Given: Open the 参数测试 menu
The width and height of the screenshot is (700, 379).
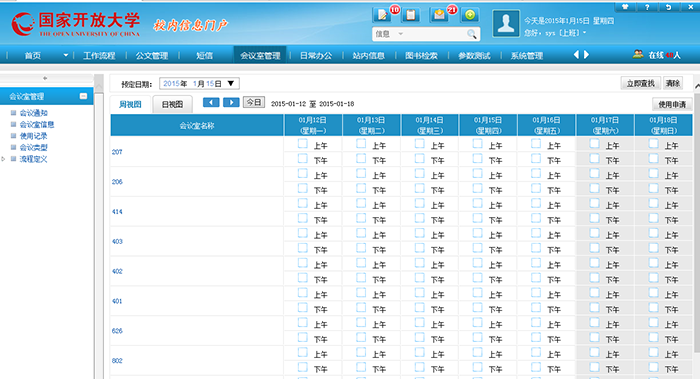Looking at the screenshot, I should pyautogui.click(x=474, y=56).
